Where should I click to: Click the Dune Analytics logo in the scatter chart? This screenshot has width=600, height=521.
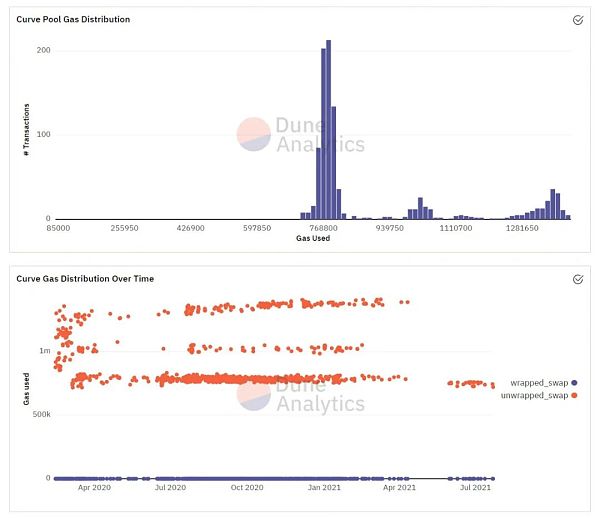click(x=301, y=395)
